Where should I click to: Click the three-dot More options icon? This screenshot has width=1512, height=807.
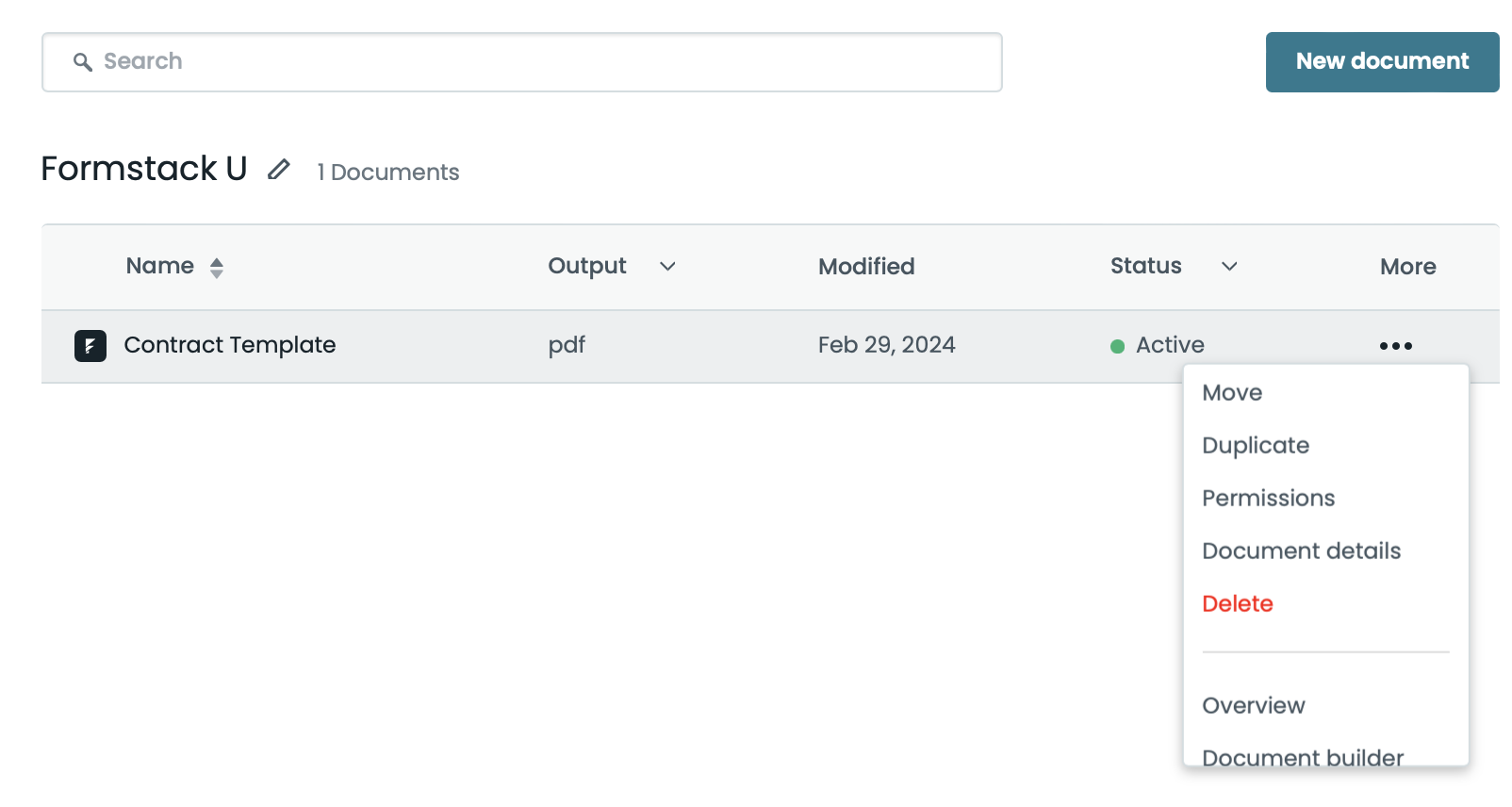click(x=1395, y=346)
